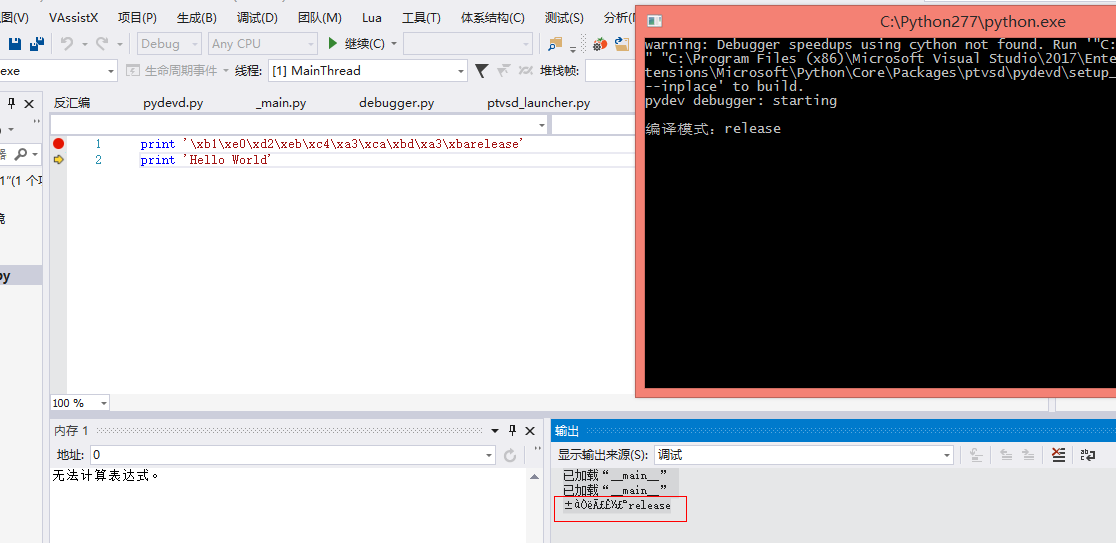This screenshot has width=1116, height=543.
Task: Click the toolbar bug-with-gear icon
Action: (x=600, y=44)
